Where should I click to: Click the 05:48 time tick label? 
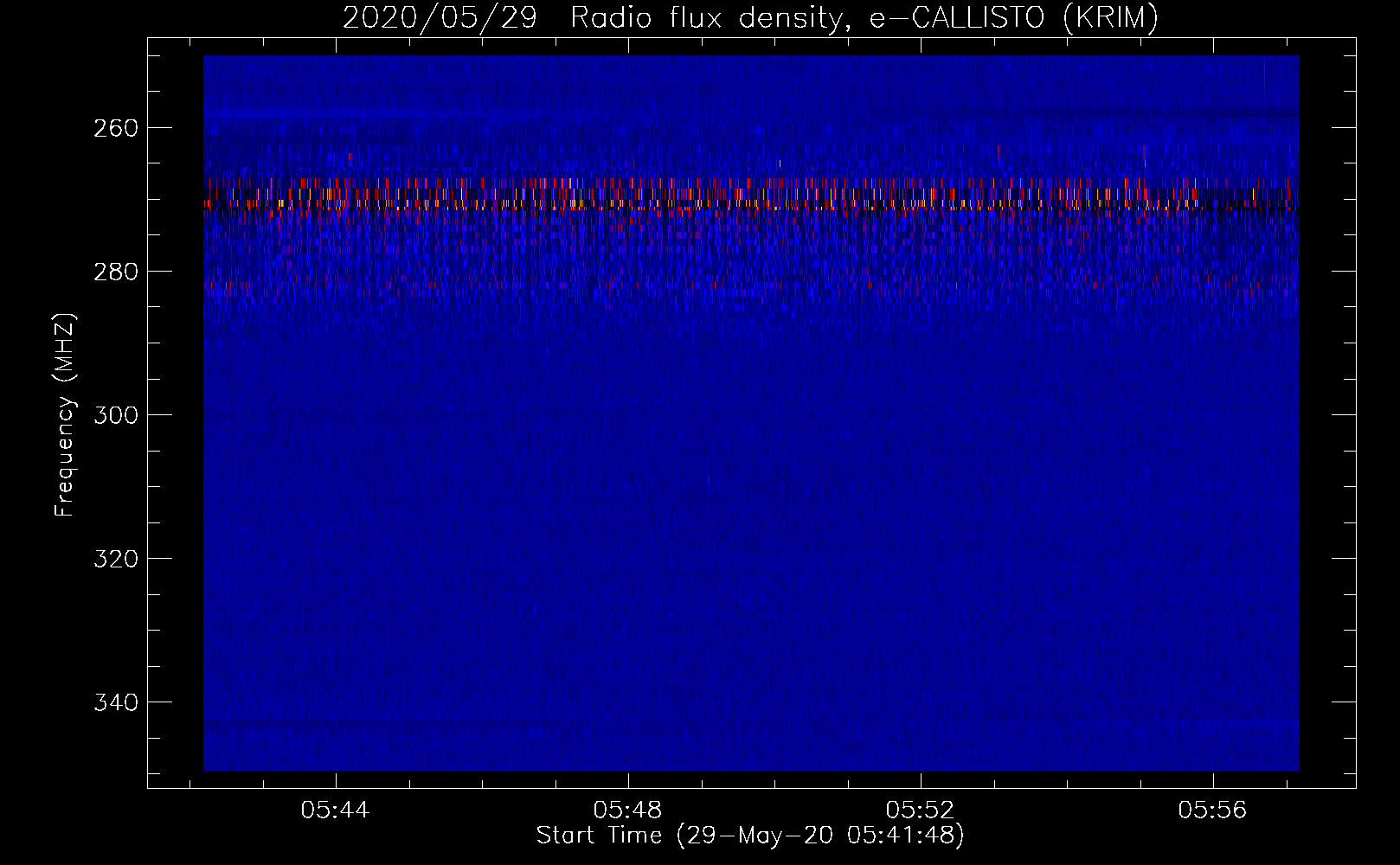click(628, 811)
